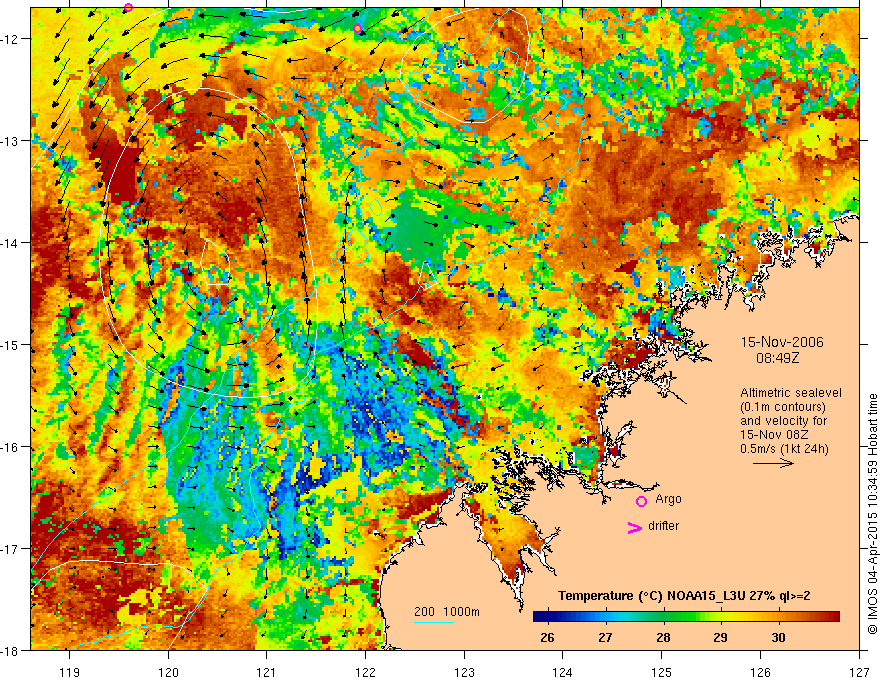Click the colorbar label 26

click(x=547, y=637)
